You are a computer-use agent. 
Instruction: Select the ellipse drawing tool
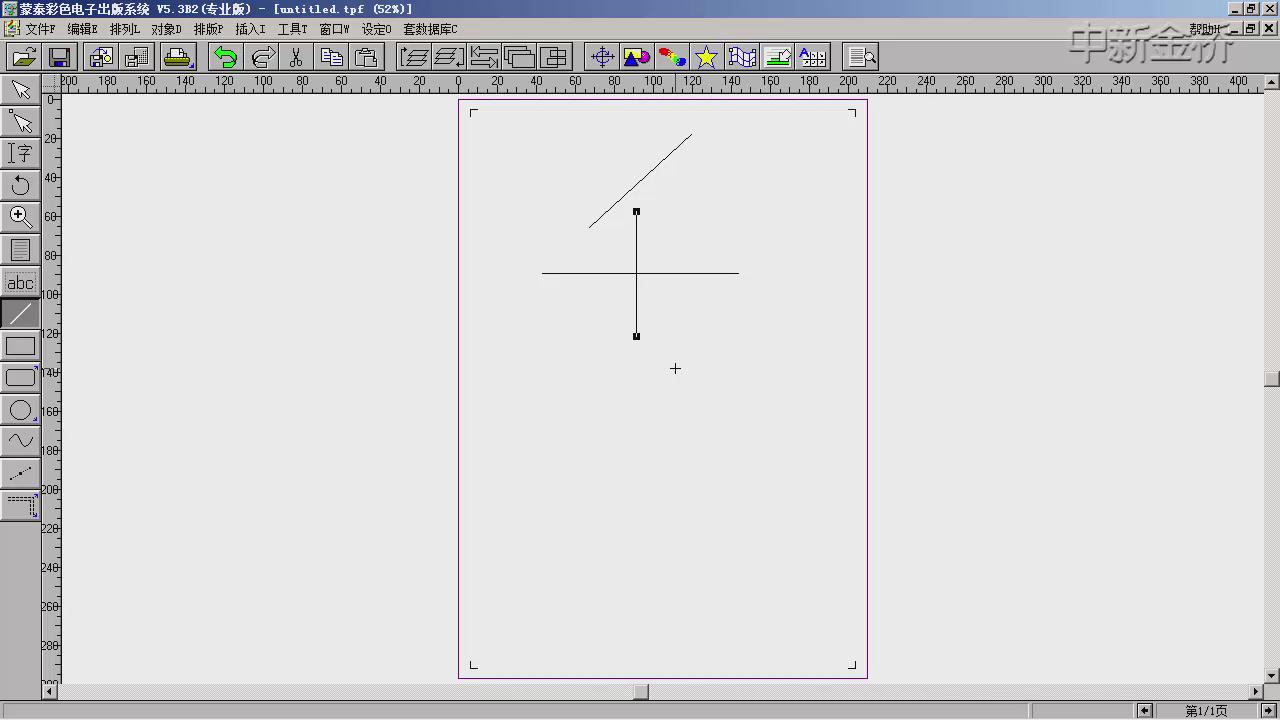click(20, 410)
